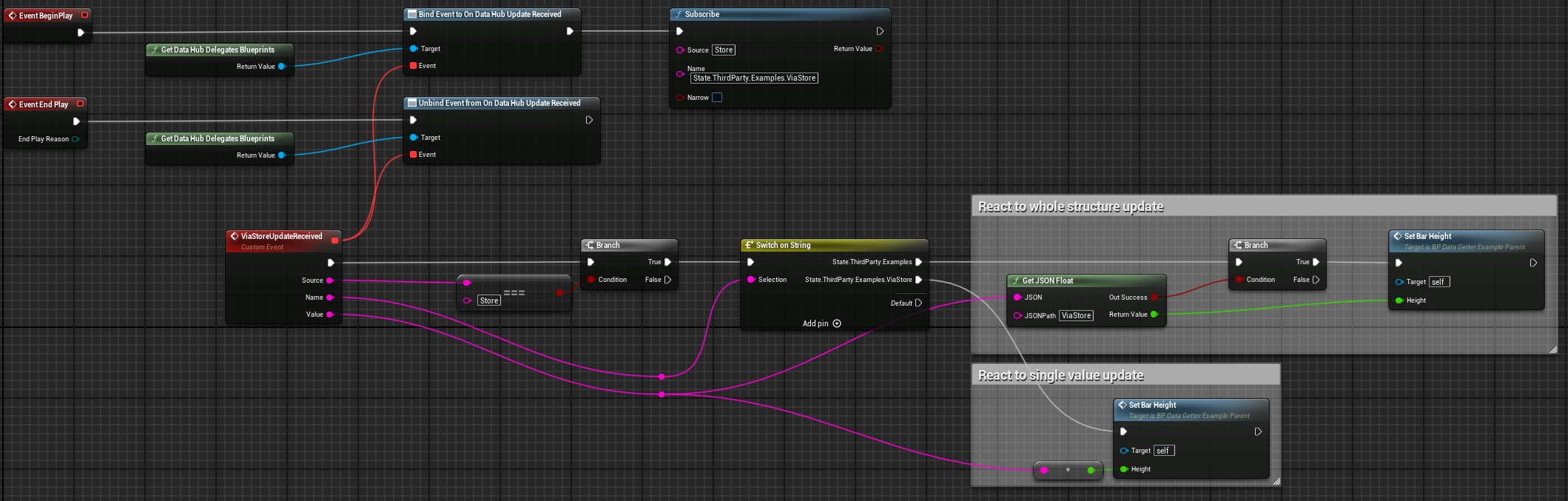The width and height of the screenshot is (1568, 501).
Task: Click the Event BeginPlay execution output pin
Action: coord(81,33)
